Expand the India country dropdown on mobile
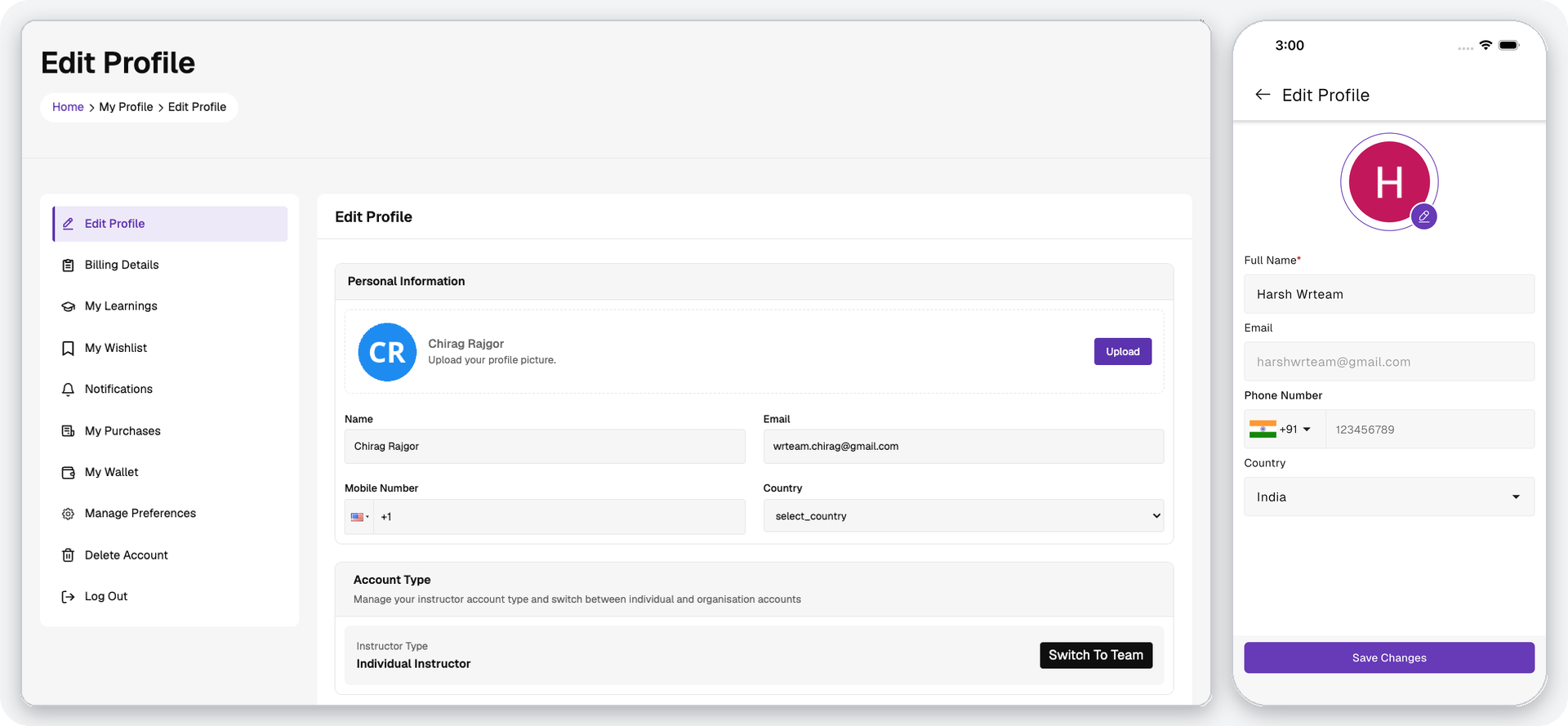The image size is (1568, 726). (1389, 497)
